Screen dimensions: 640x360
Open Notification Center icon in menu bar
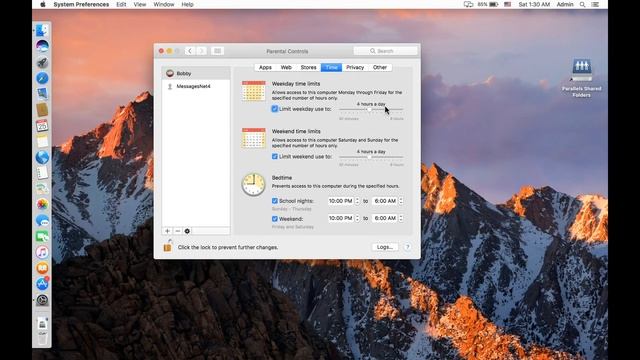click(595, 4)
